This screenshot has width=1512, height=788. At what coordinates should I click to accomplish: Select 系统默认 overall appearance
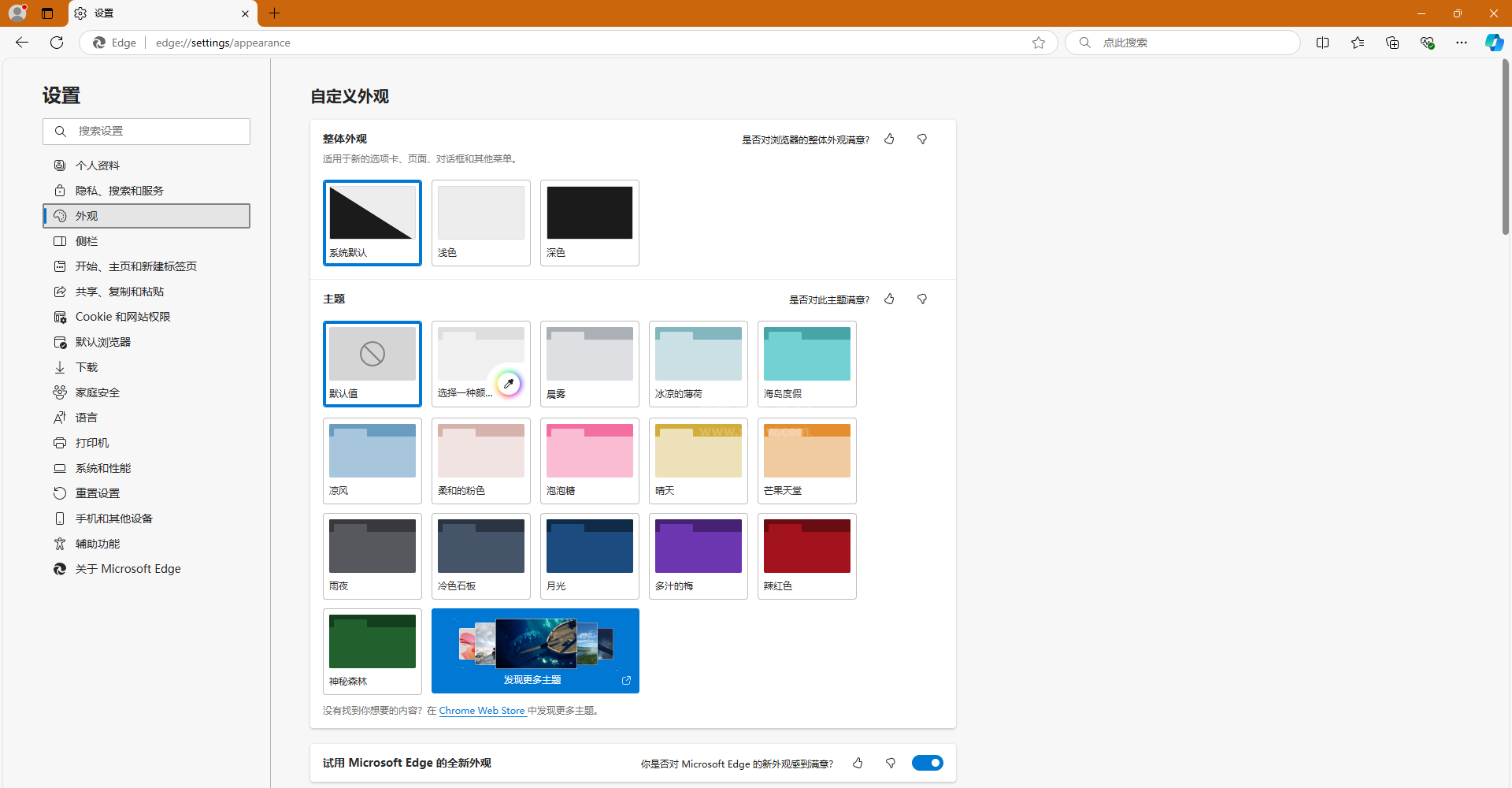point(372,223)
